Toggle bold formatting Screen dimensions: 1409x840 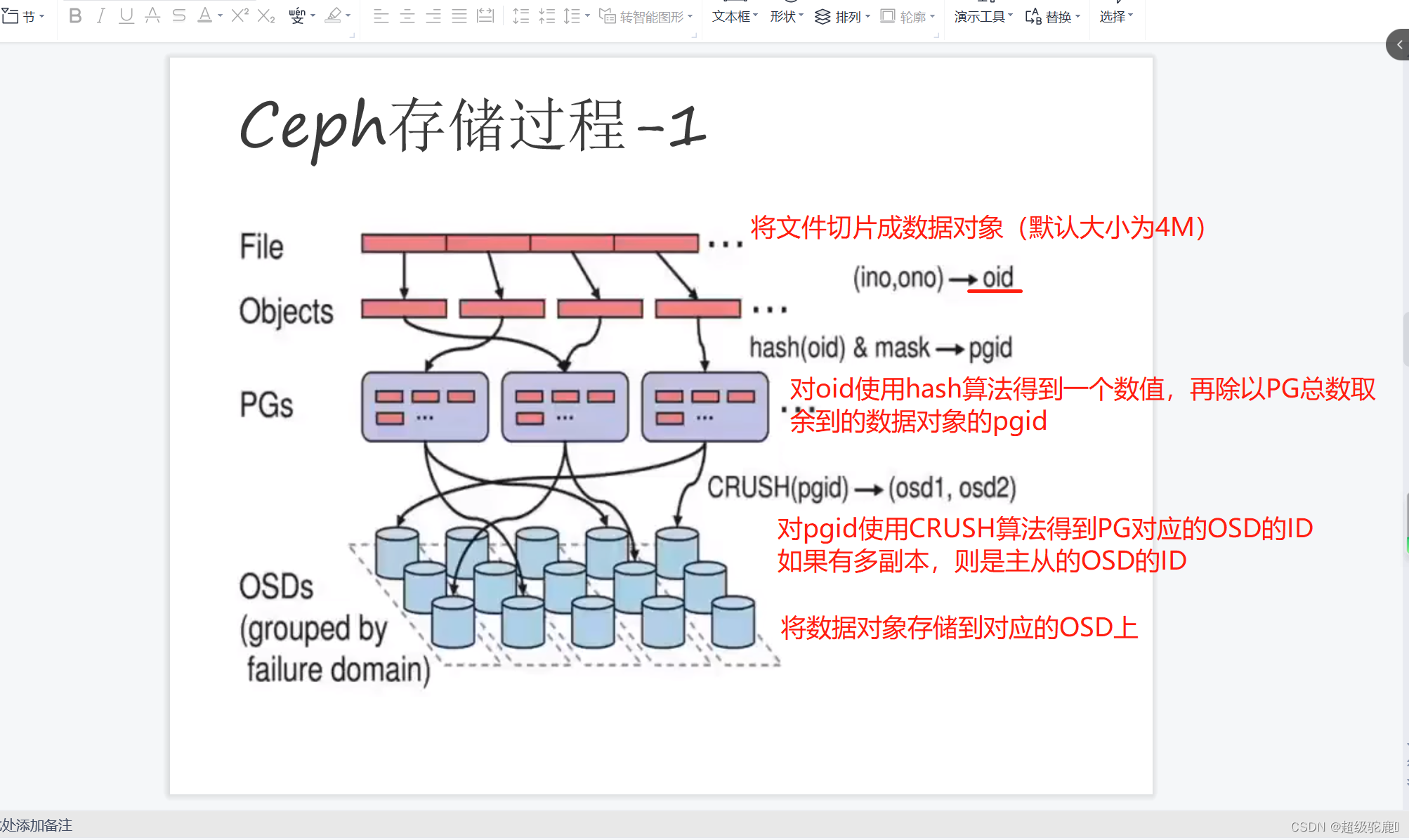(75, 15)
